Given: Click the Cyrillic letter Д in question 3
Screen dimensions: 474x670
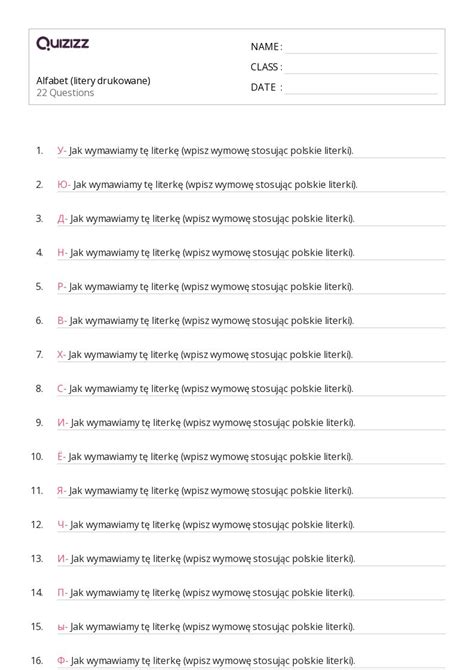Looking at the screenshot, I should tap(61, 219).
